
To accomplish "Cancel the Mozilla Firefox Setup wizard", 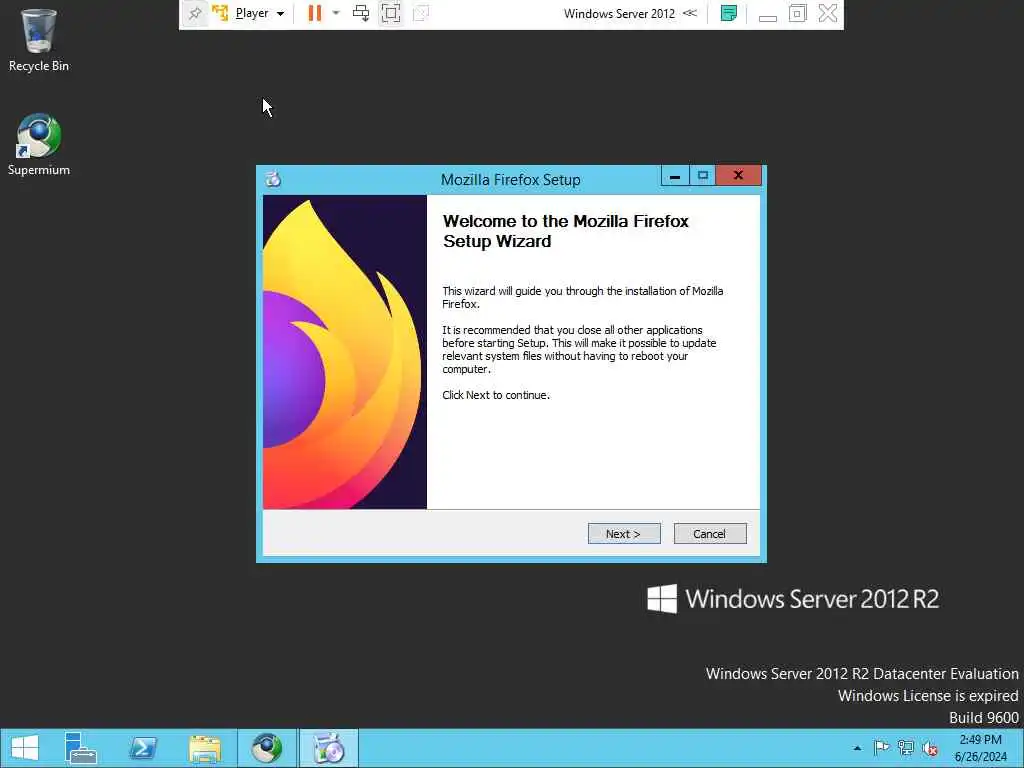I will click(x=710, y=534).
